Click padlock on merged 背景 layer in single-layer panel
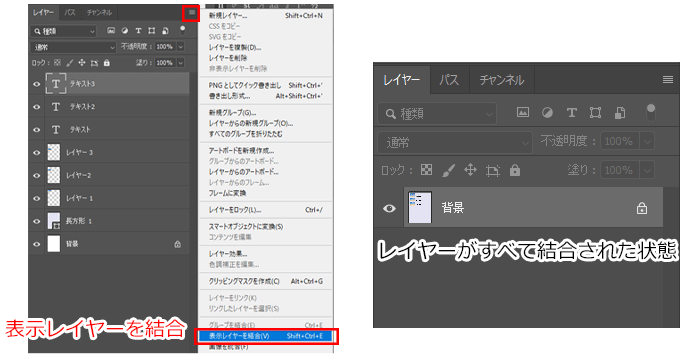 pyautogui.click(x=642, y=208)
